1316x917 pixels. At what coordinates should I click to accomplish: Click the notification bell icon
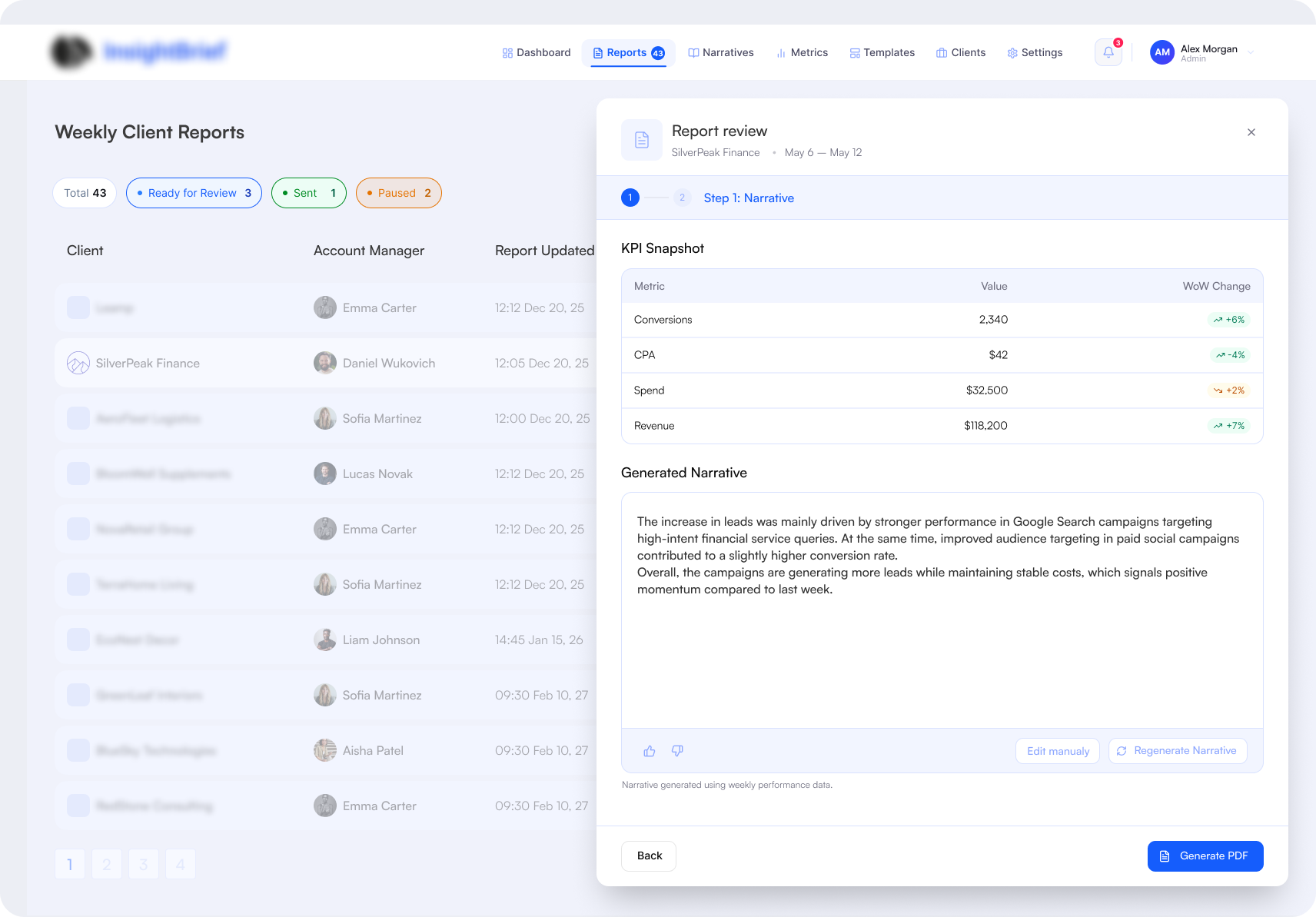tap(1108, 52)
